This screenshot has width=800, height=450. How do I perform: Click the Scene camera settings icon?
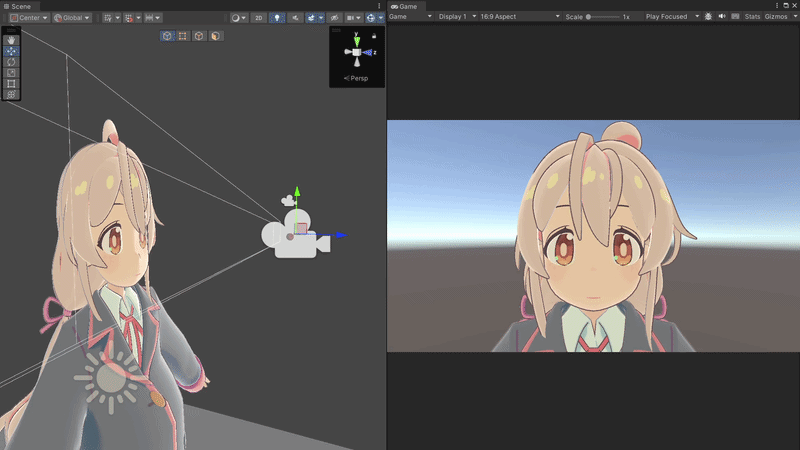coord(350,18)
